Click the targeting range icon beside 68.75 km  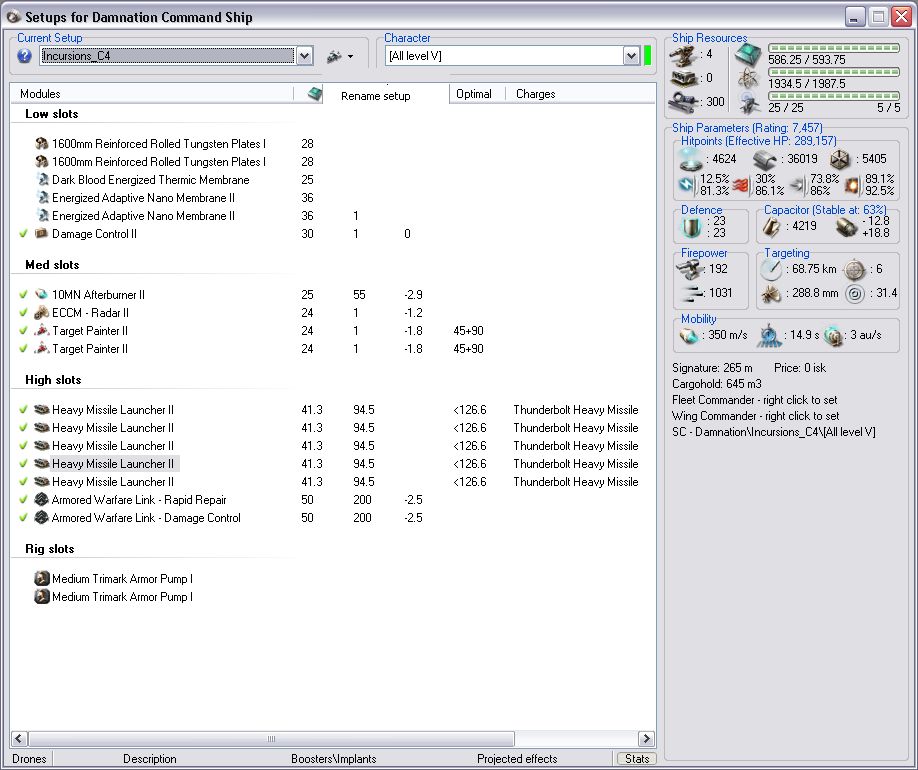(x=771, y=269)
